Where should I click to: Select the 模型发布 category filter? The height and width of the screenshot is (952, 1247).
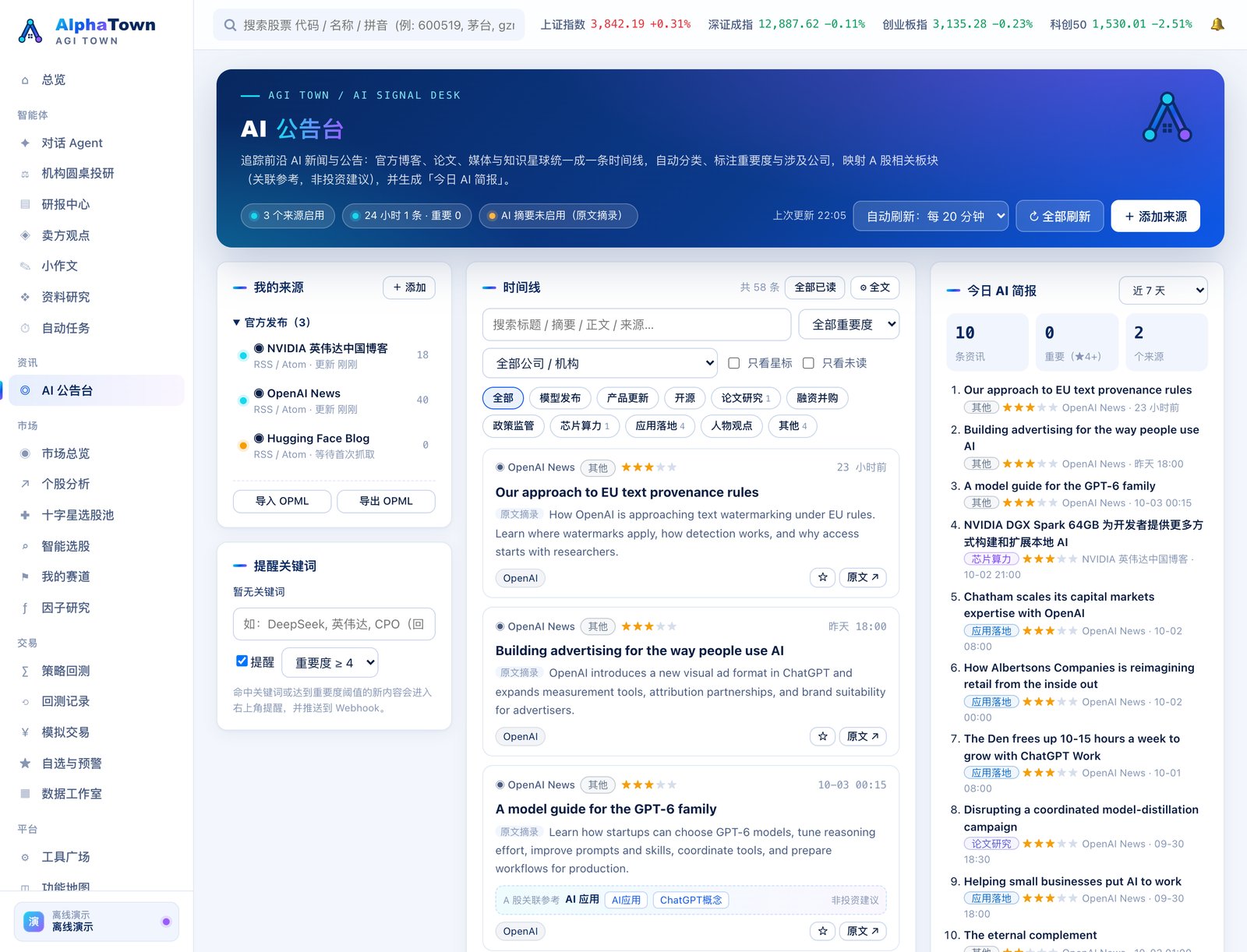point(560,398)
